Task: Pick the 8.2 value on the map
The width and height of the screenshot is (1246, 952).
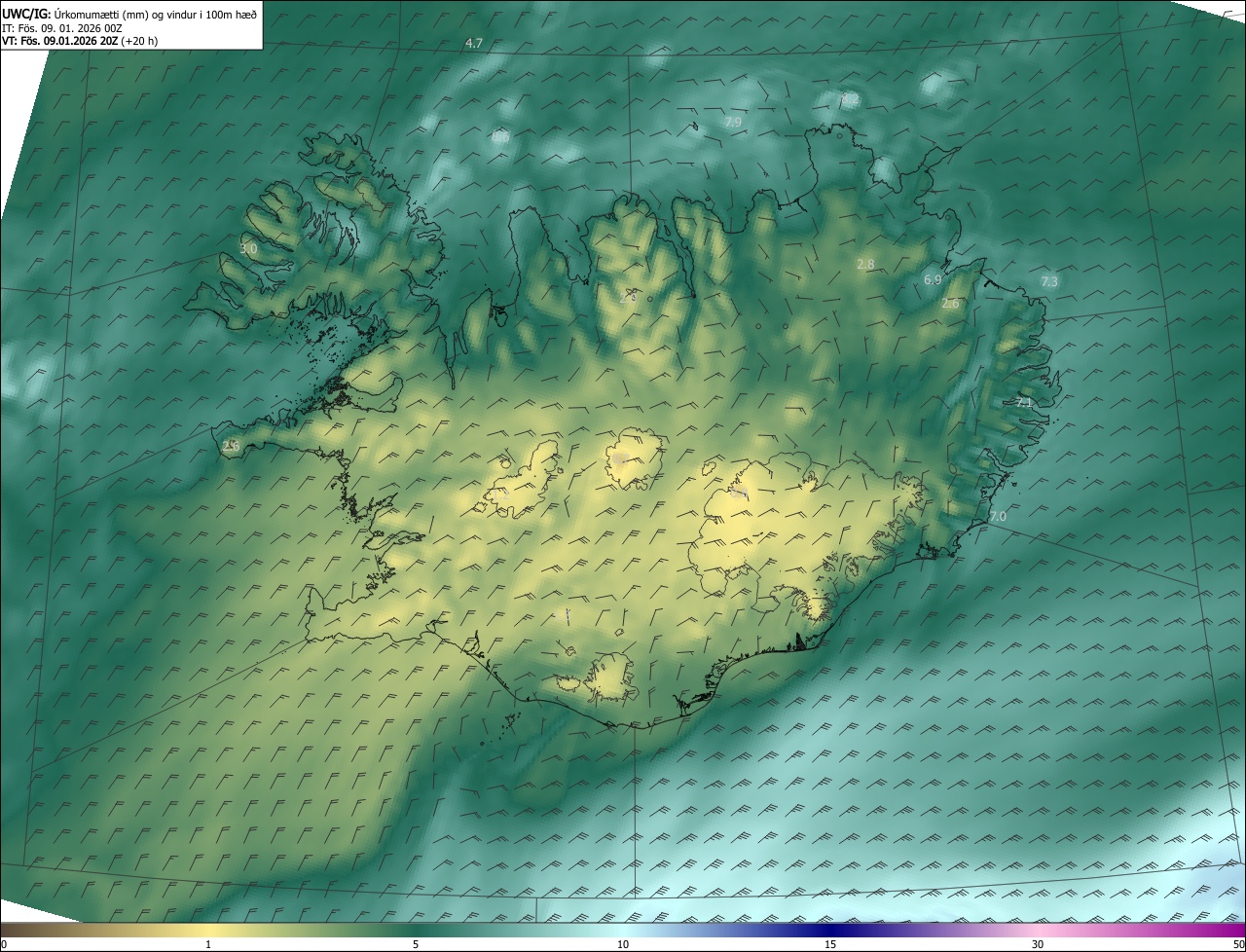Action: (850, 99)
